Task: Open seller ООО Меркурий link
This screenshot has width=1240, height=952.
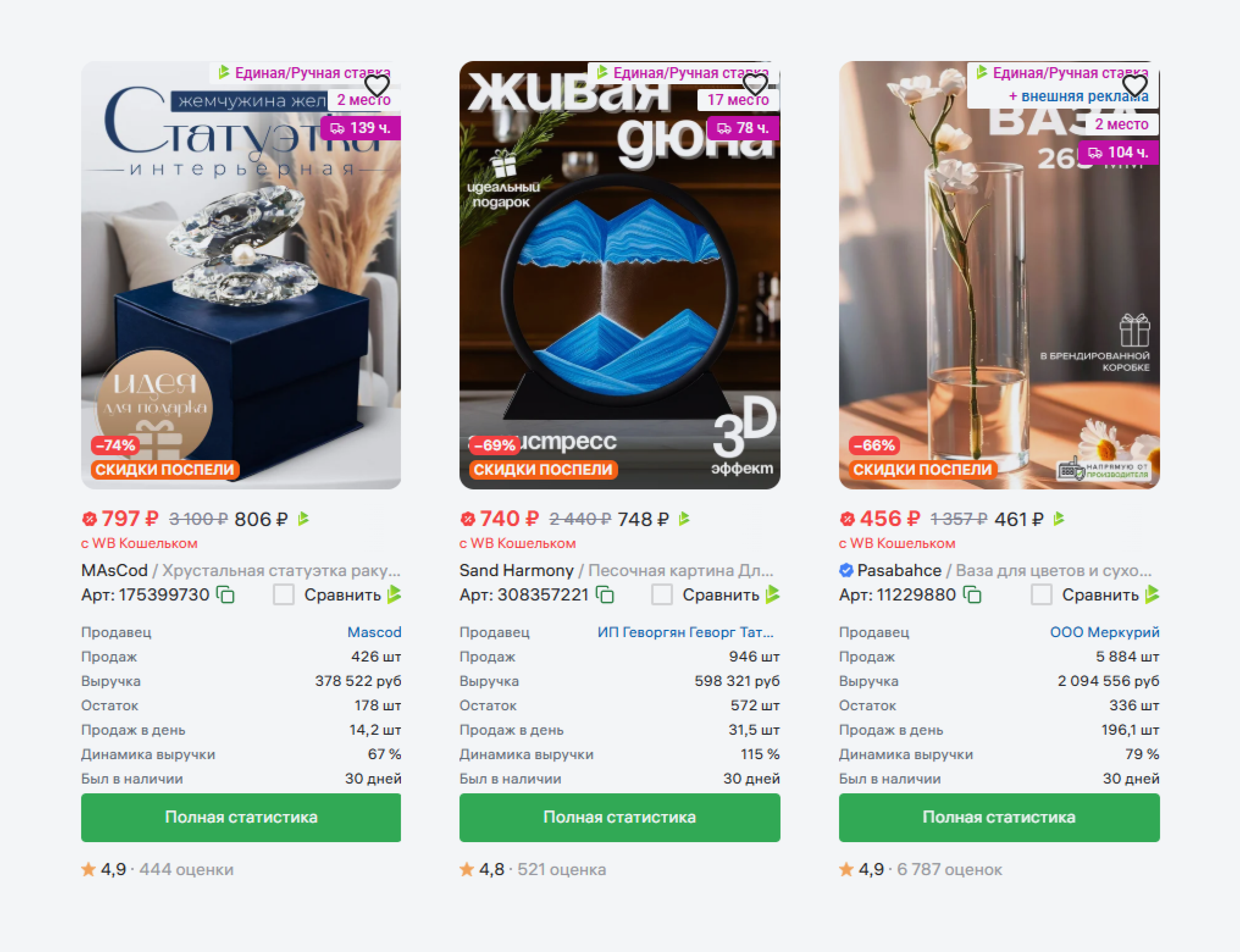Action: [1105, 632]
